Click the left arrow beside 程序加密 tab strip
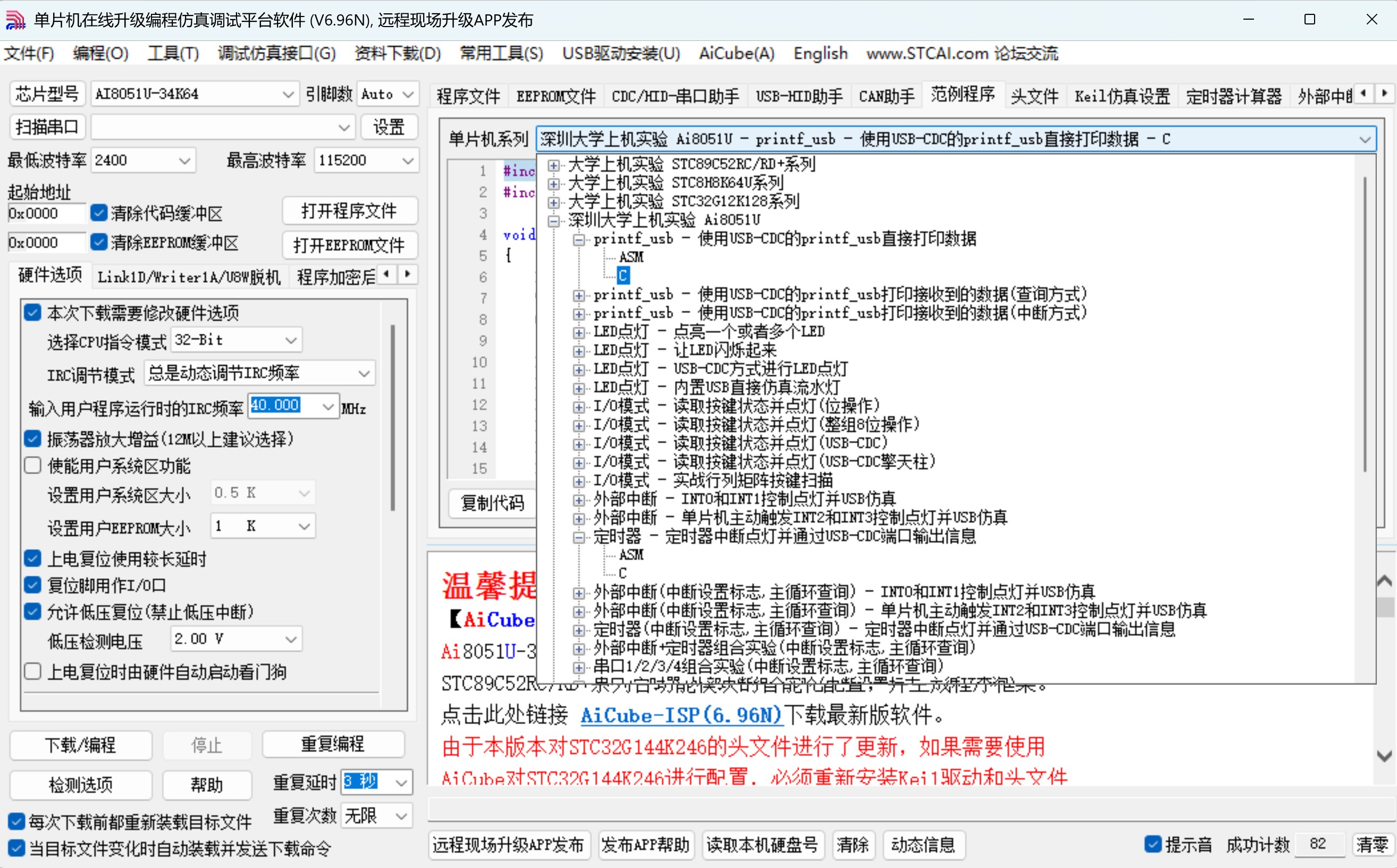Image resolution: width=1397 pixels, height=868 pixels. [387, 275]
